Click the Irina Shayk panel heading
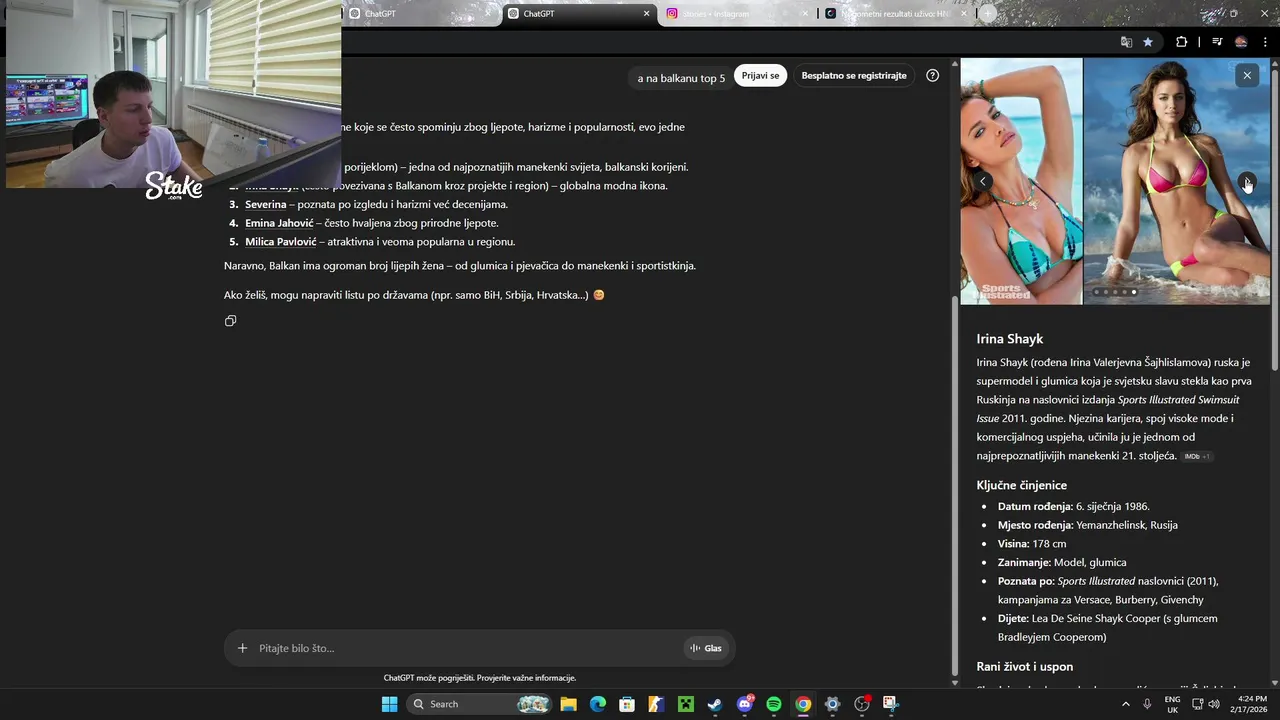The image size is (1280, 720). pyautogui.click(x=1010, y=339)
